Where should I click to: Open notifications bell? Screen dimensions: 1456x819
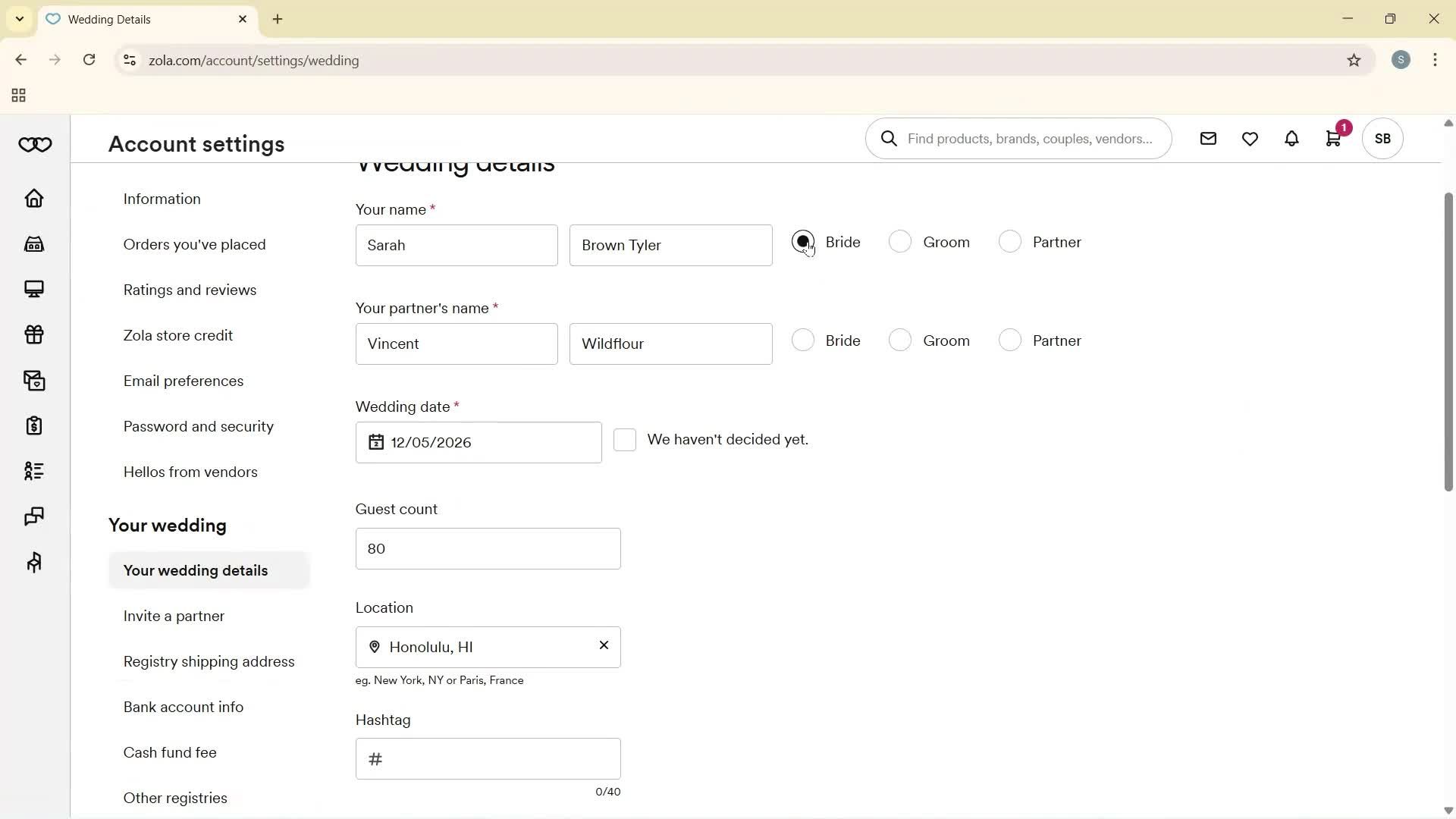[x=1291, y=139]
